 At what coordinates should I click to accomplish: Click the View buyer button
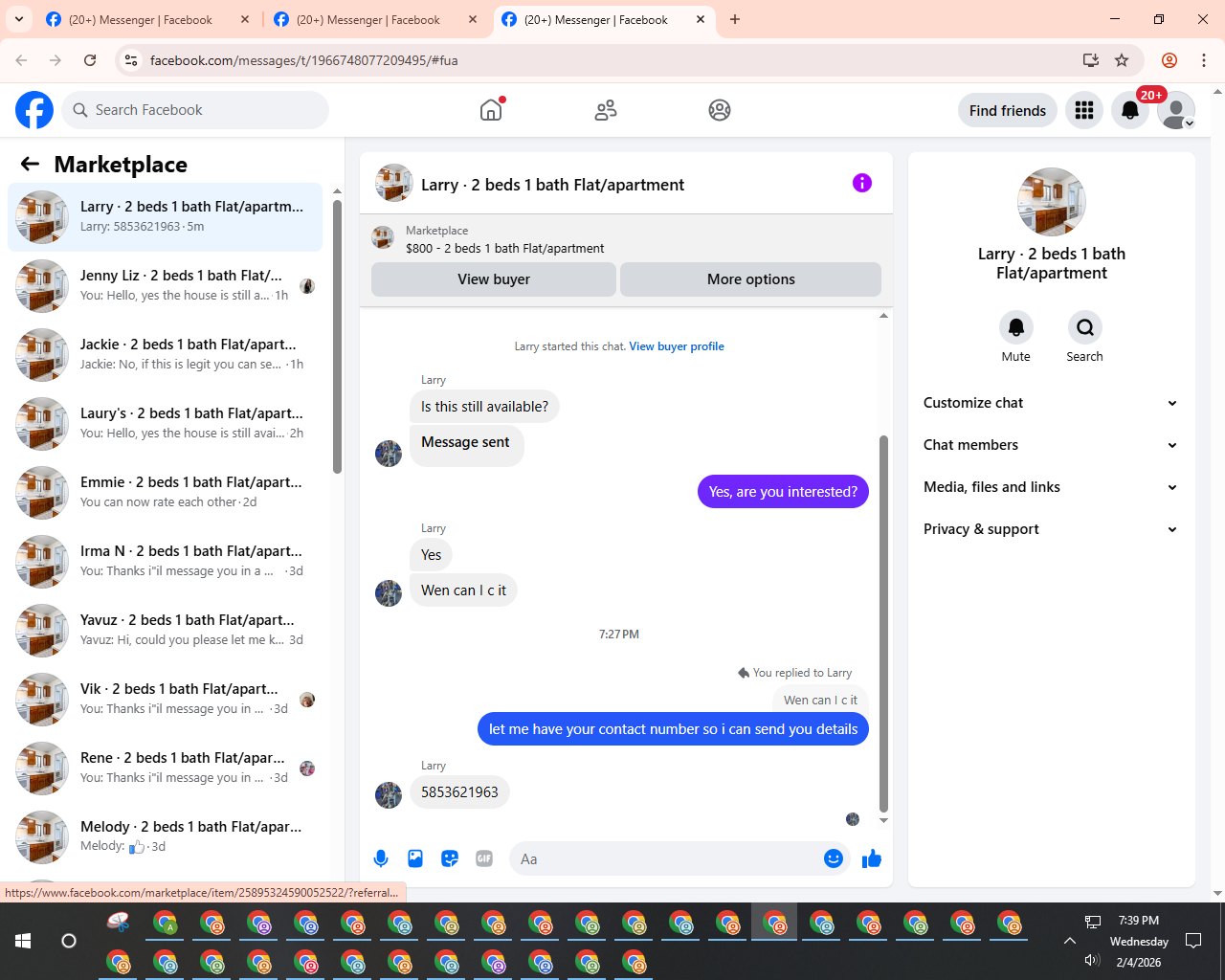[x=494, y=279]
